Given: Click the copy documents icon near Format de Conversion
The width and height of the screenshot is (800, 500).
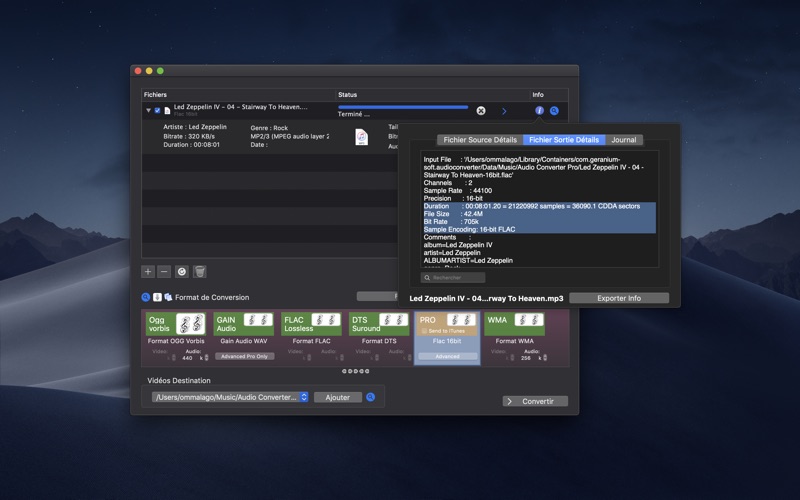Looking at the screenshot, I should pos(168,297).
